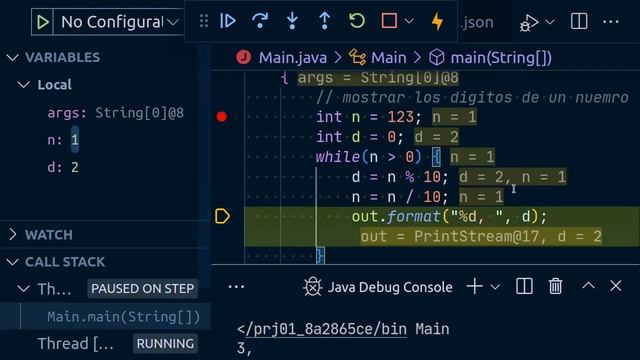Start debugging with green play button
The height and width of the screenshot is (360, 640).
(x=42, y=22)
